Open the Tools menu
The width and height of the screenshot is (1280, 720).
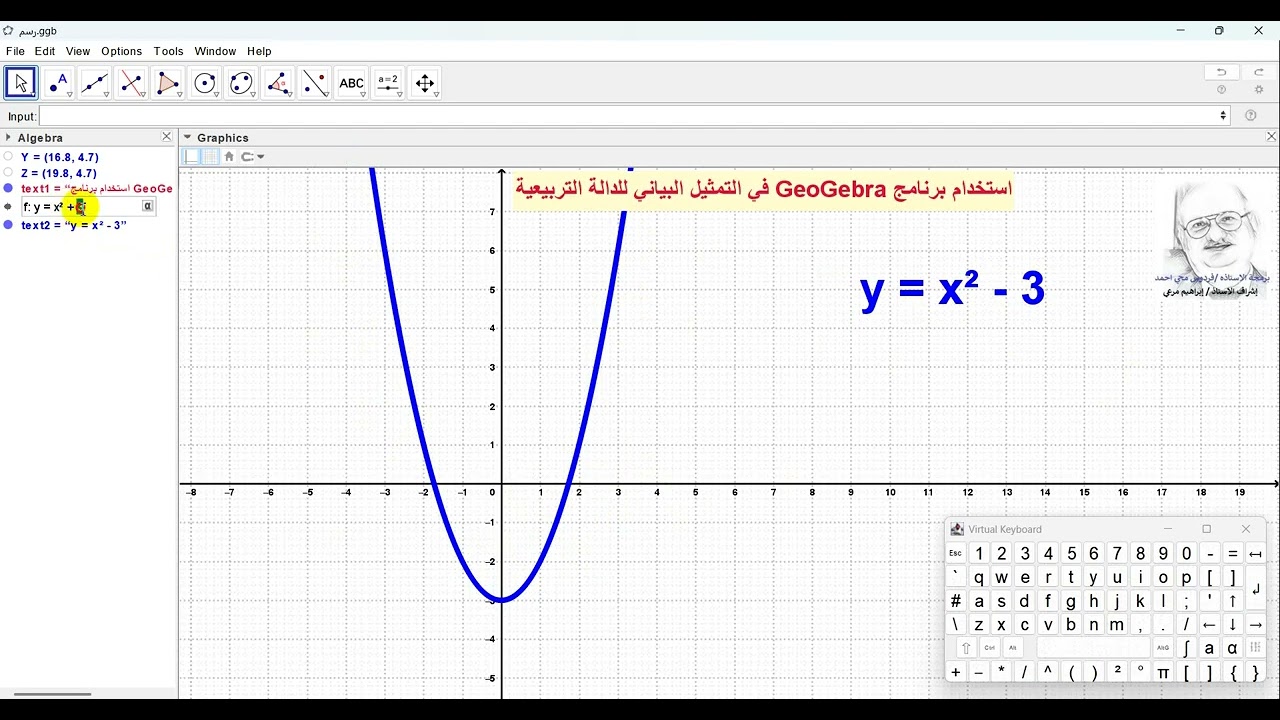(x=169, y=51)
